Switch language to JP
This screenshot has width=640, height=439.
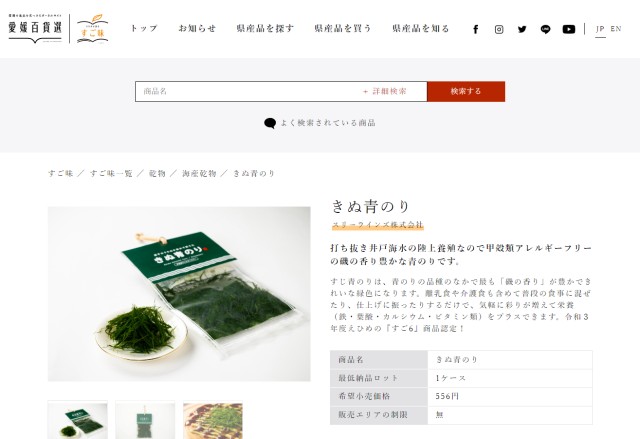tap(600, 29)
